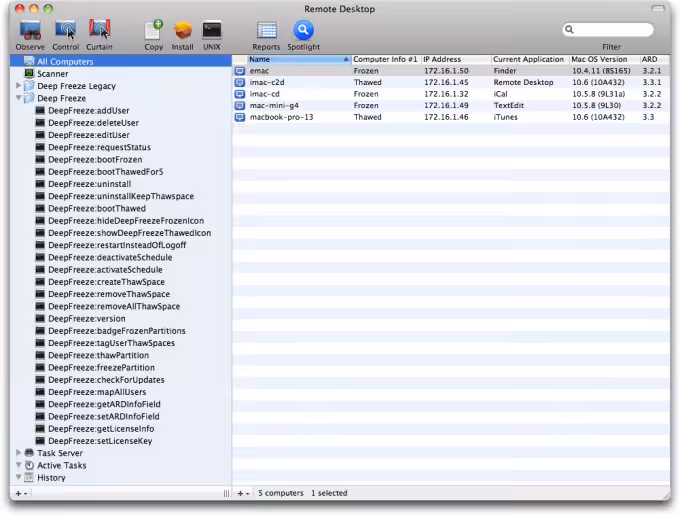
Task: Collapse the Deep Freeze folder
Action: (x=19, y=98)
